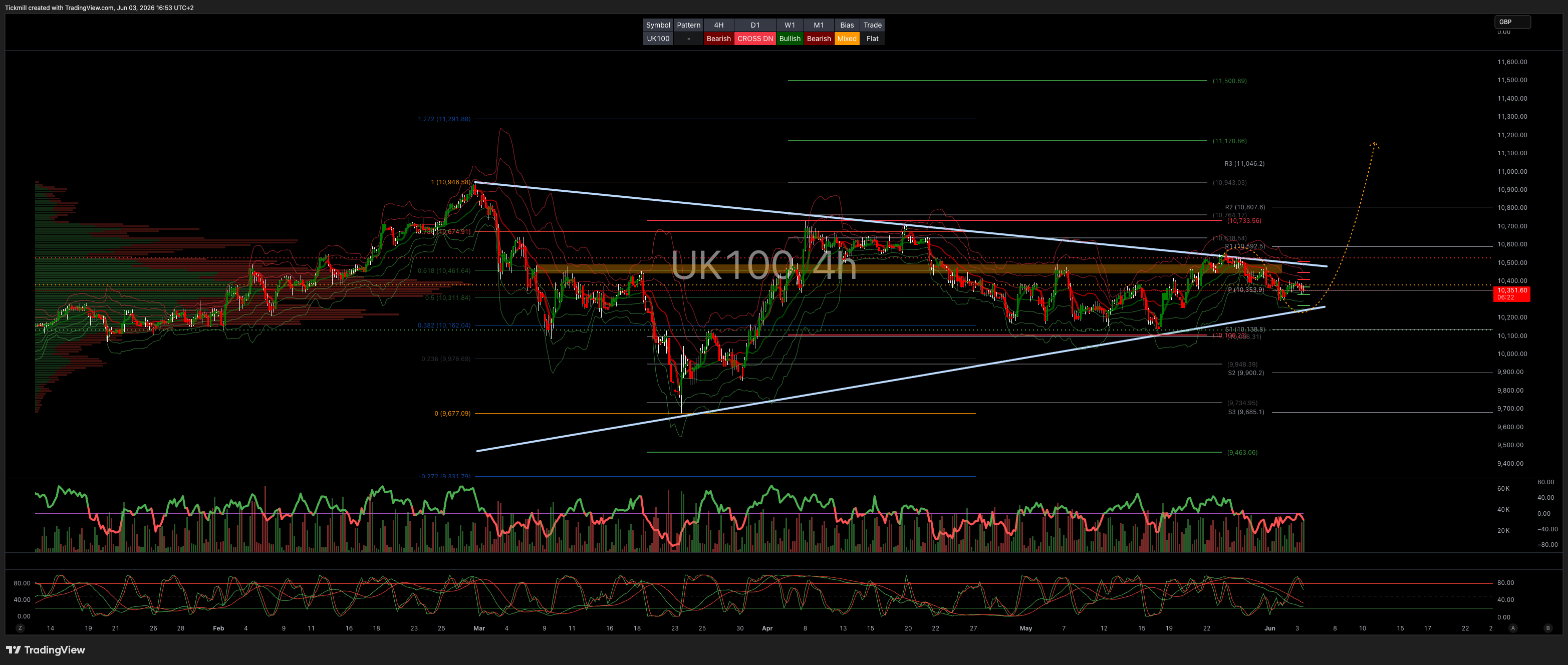Viewport: 1568px width, 665px height.
Task: Click the TradingView logo
Action: tap(46, 650)
